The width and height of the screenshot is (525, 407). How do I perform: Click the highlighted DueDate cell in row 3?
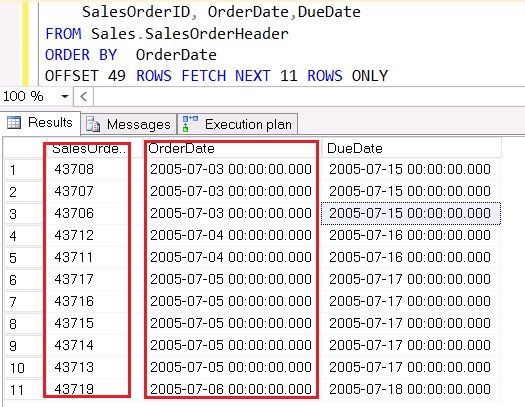tap(410, 214)
